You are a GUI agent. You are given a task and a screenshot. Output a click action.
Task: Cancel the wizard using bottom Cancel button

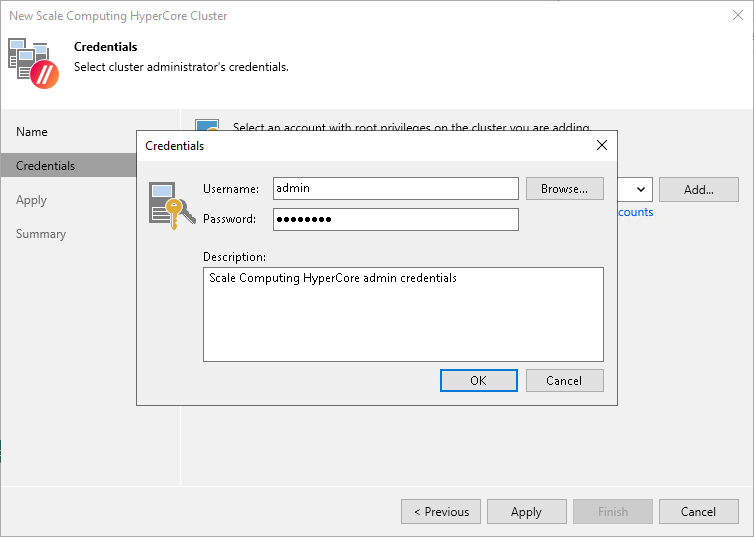click(x=698, y=512)
